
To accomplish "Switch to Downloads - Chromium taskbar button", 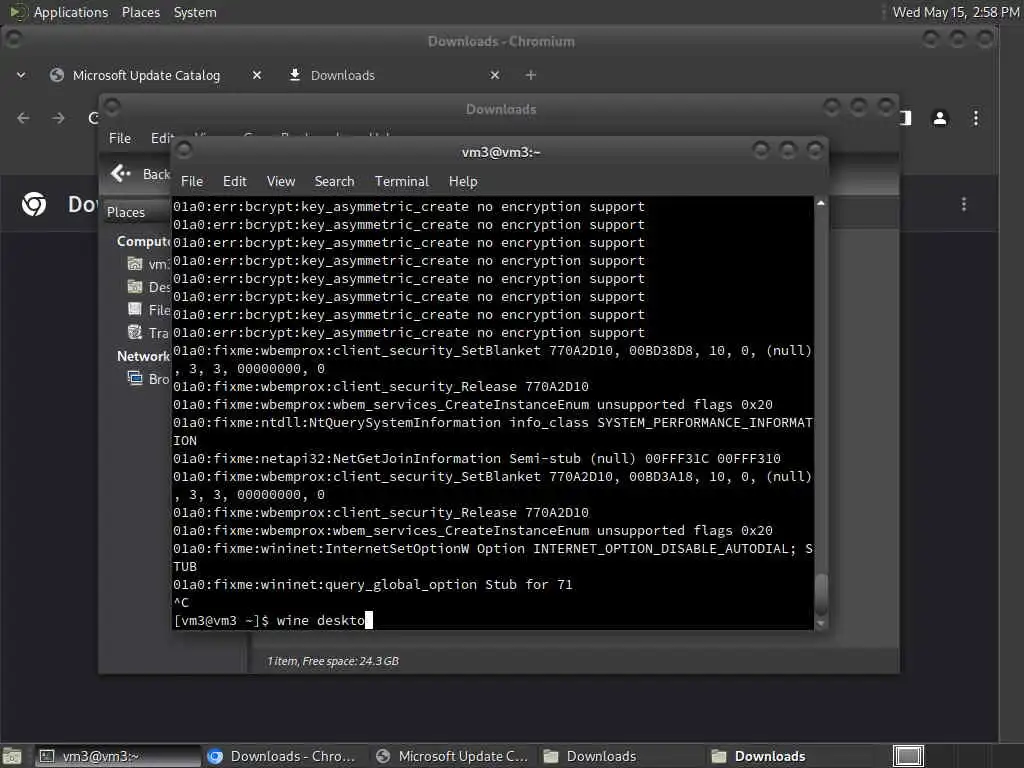I will coord(285,756).
